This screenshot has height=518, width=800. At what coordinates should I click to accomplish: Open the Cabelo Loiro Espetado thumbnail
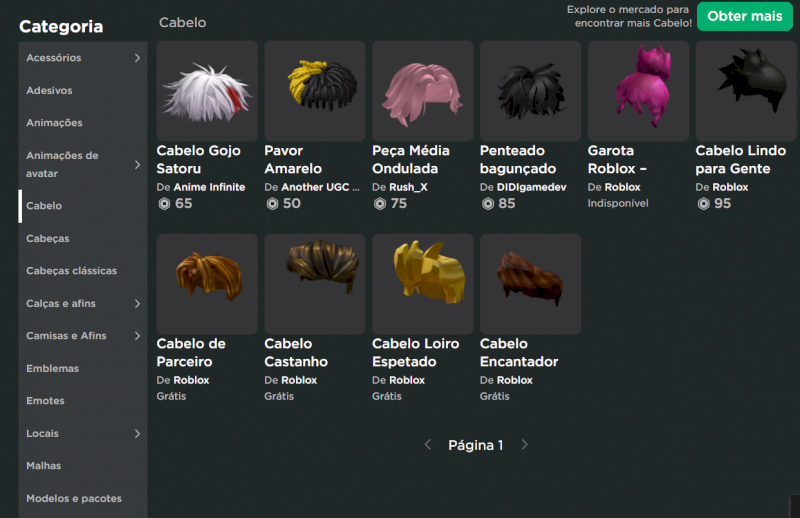pyautogui.click(x=422, y=284)
